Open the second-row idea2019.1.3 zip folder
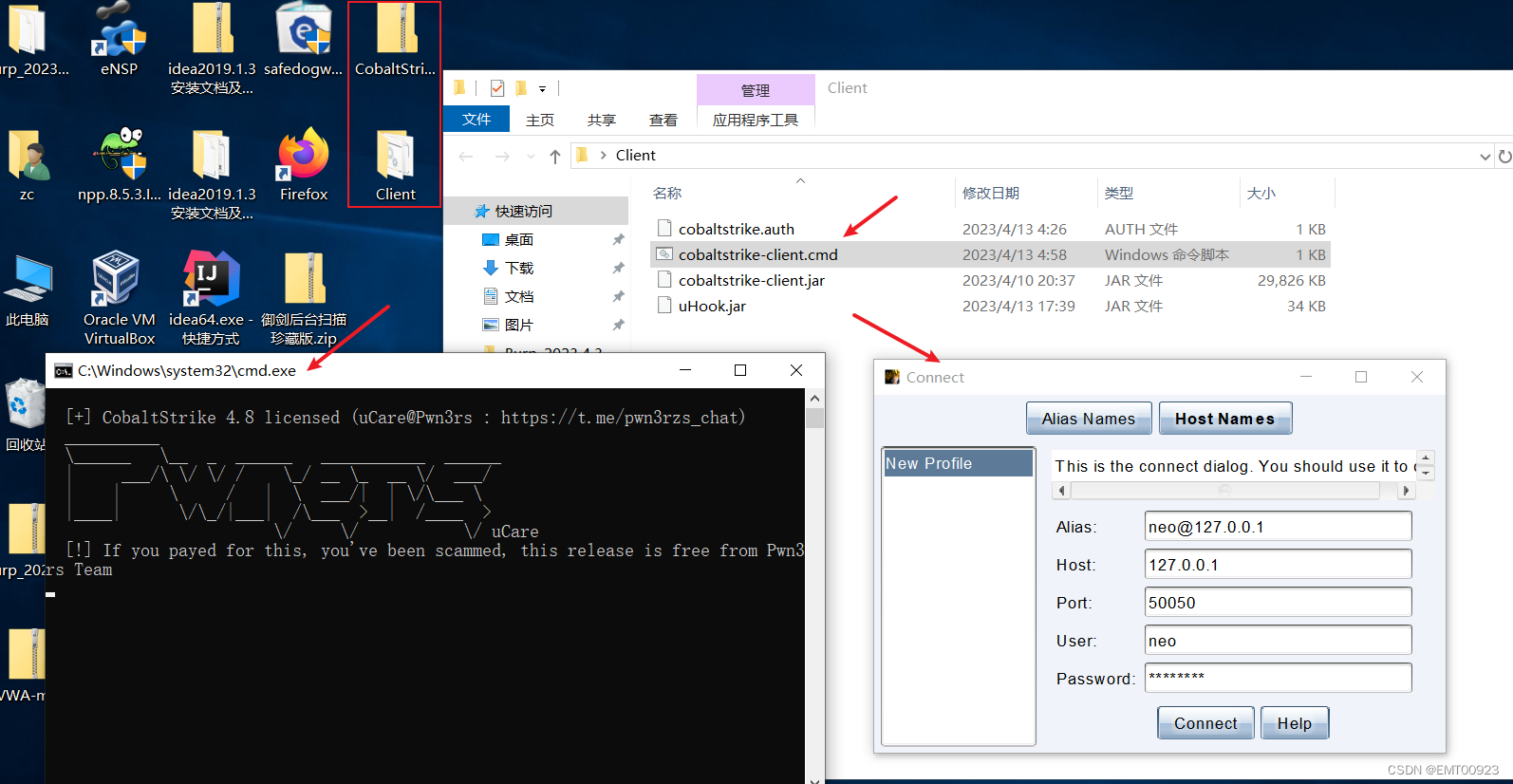Image resolution: width=1513 pixels, height=784 pixels. click(212, 175)
